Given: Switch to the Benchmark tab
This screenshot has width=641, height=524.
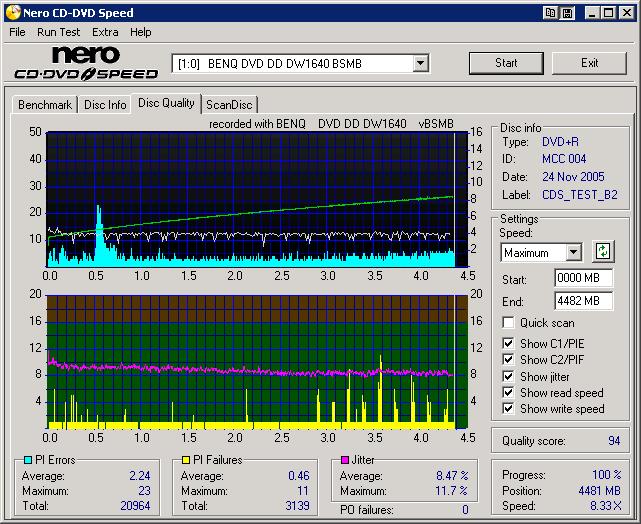Looking at the screenshot, I should 45,104.
